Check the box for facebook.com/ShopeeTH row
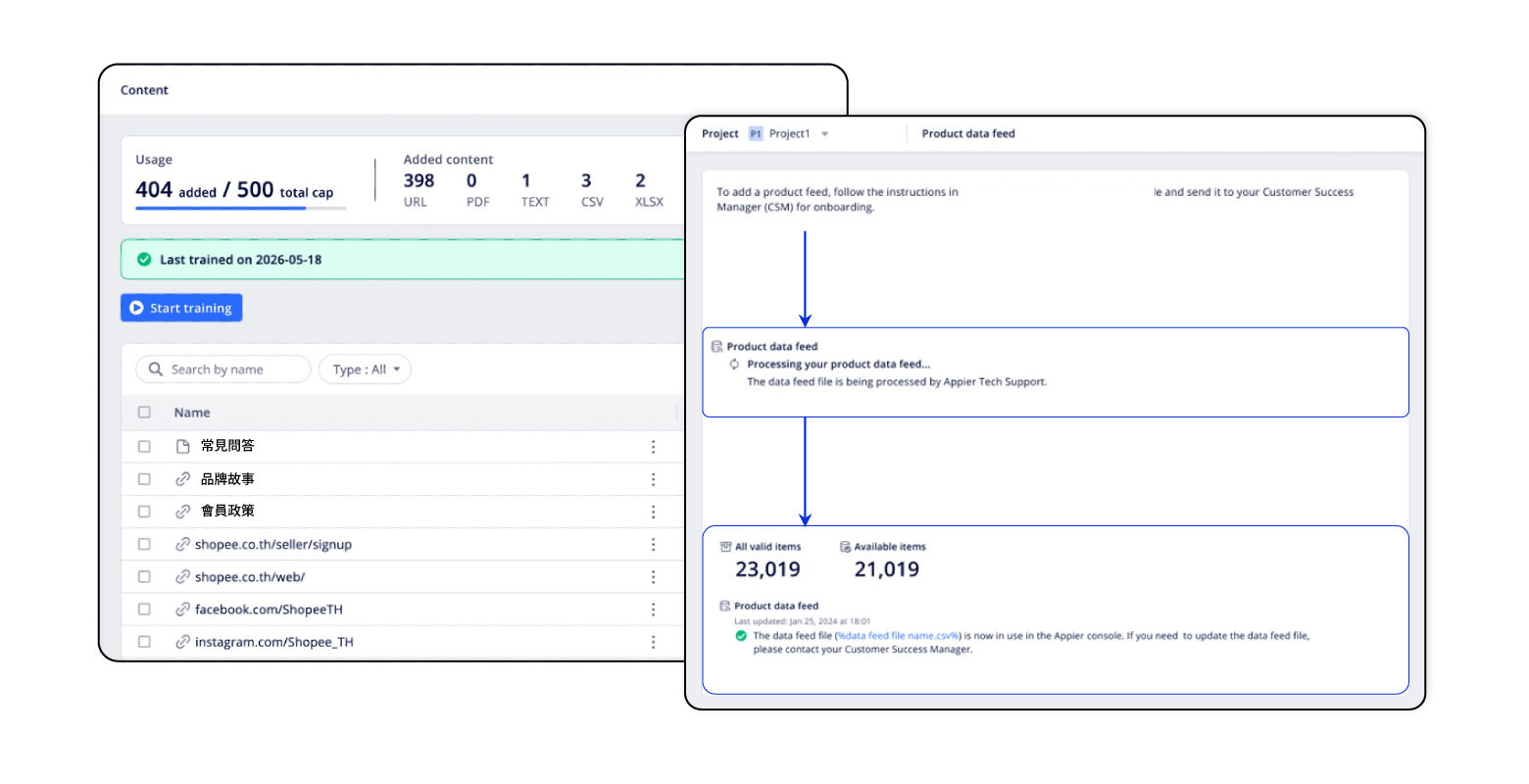 point(145,610)
